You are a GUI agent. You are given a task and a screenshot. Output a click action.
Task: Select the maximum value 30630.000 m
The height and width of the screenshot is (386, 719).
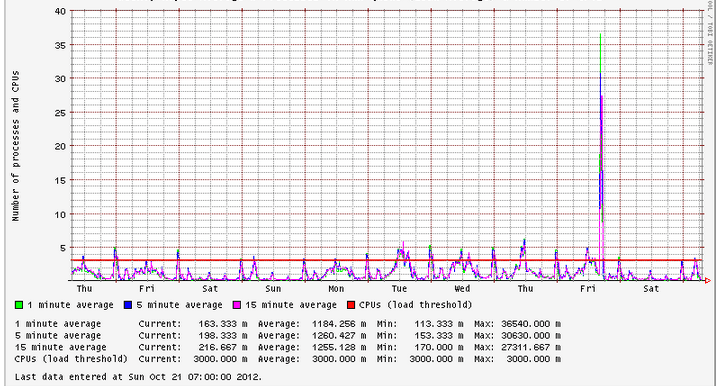pos(531,336)
